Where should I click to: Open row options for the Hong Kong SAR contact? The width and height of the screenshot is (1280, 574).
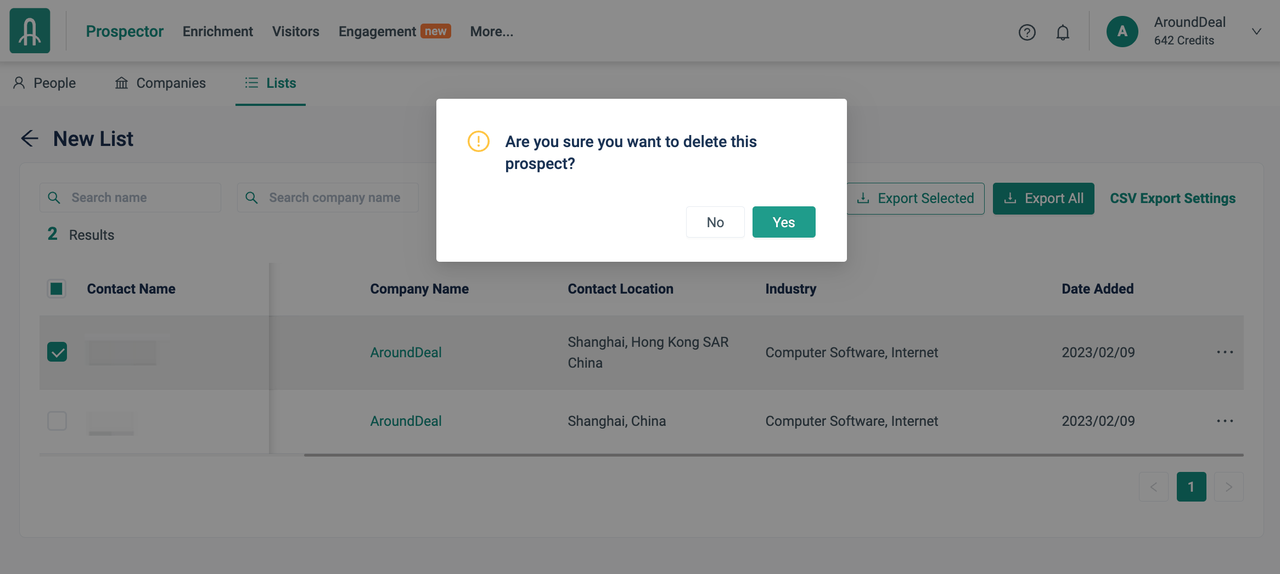1225,352
